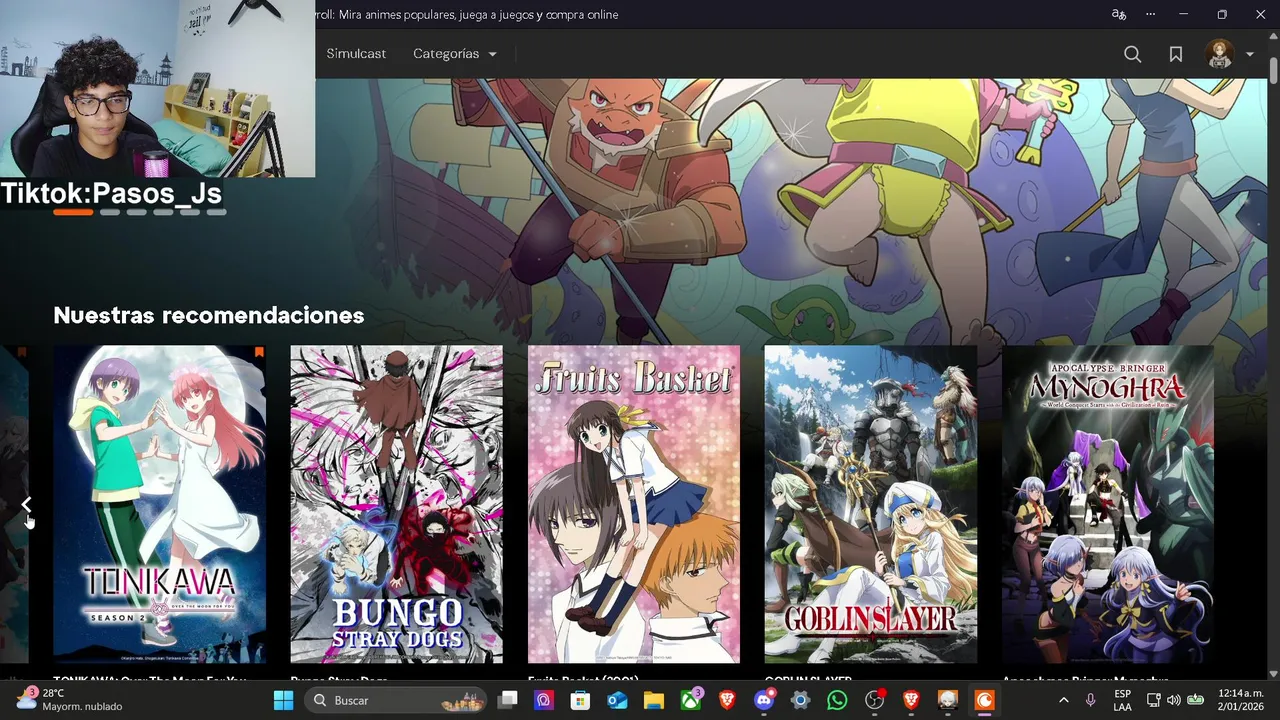Image resolution: width=1280 pixels, height=720 pixels.
Task: Click the translate icon in title bar
Action: (x=1119, y=14)
